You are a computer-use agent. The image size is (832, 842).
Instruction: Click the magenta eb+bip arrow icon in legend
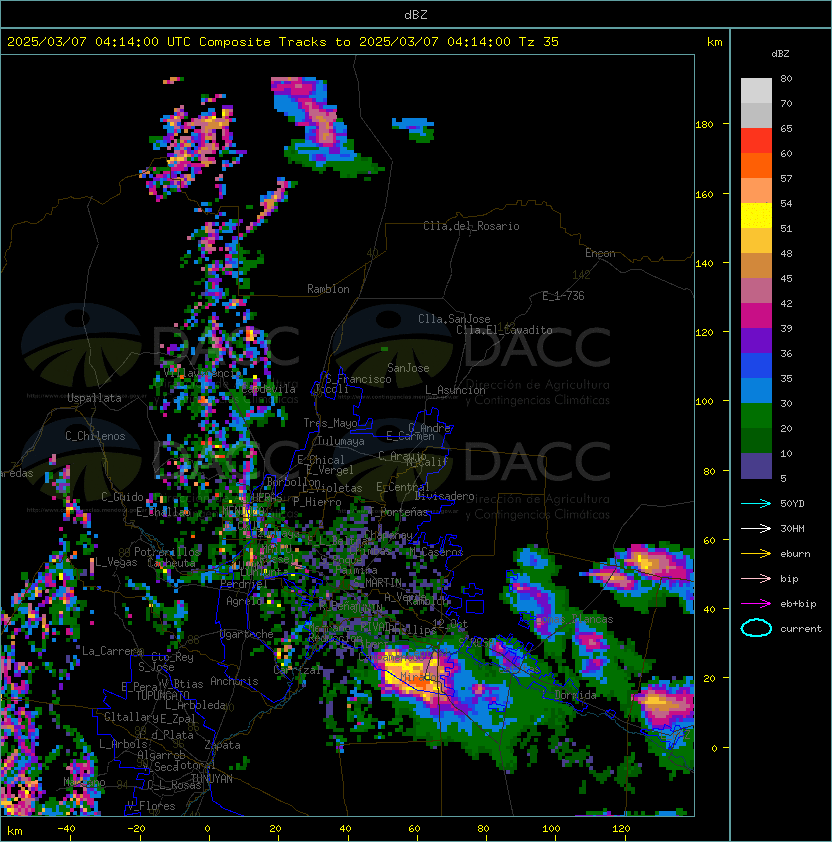point(756,604)
